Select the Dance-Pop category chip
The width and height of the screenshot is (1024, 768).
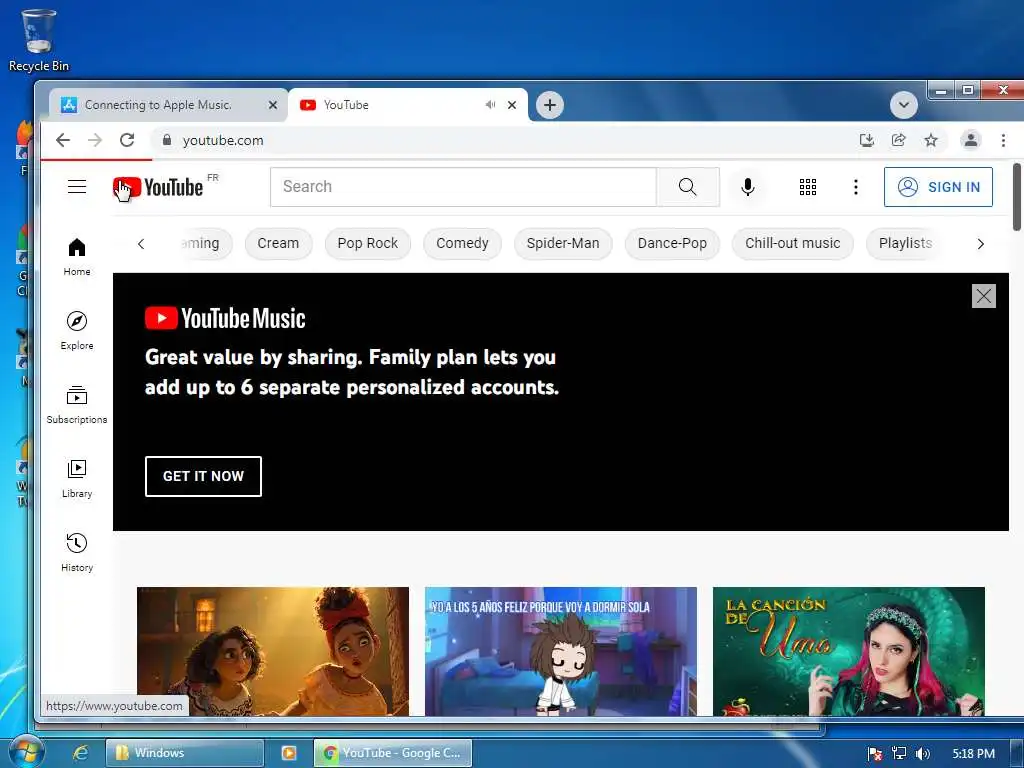(x=672, y=244)
